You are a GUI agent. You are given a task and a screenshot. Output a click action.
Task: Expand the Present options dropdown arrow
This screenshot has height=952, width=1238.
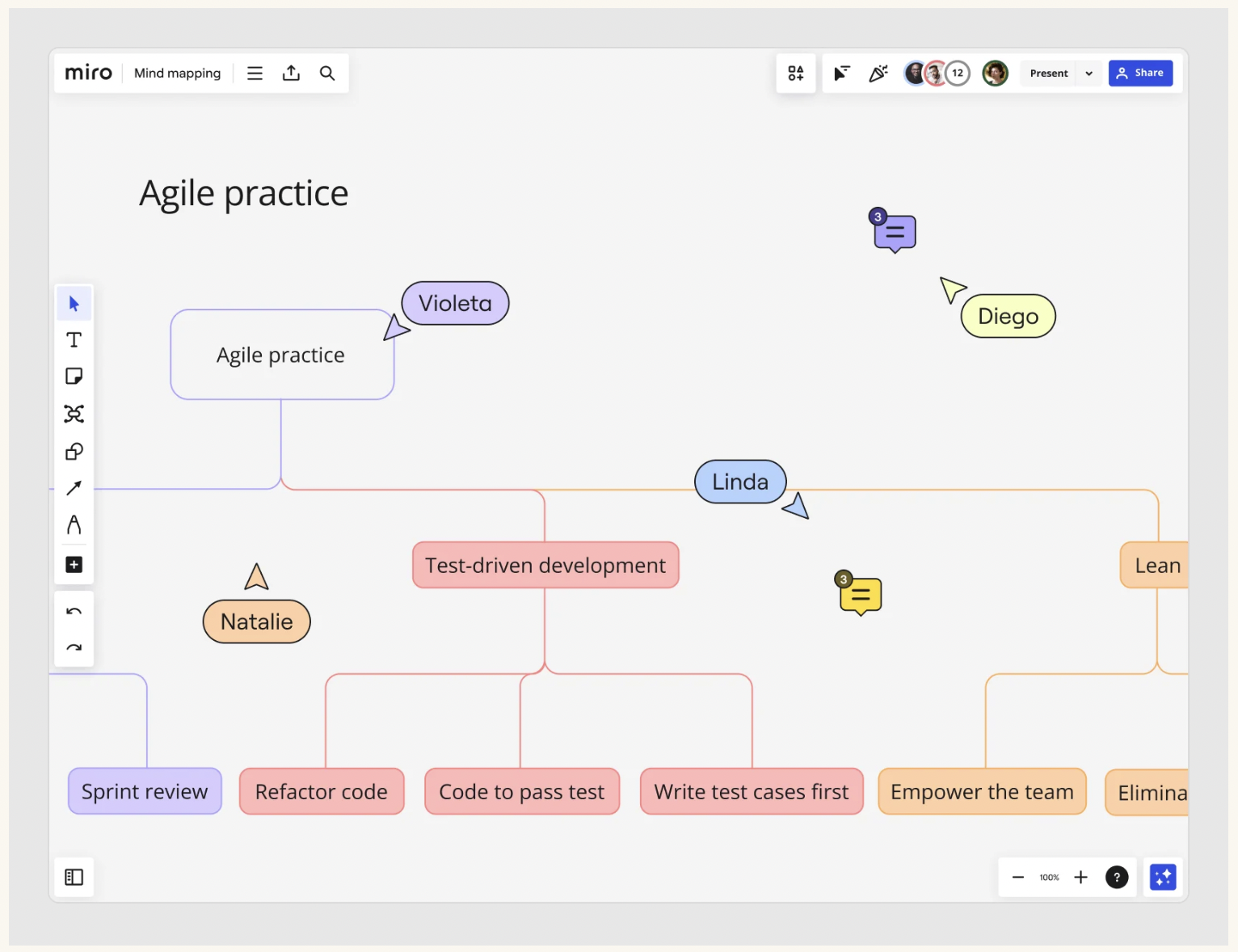[x=1089, y=73]
